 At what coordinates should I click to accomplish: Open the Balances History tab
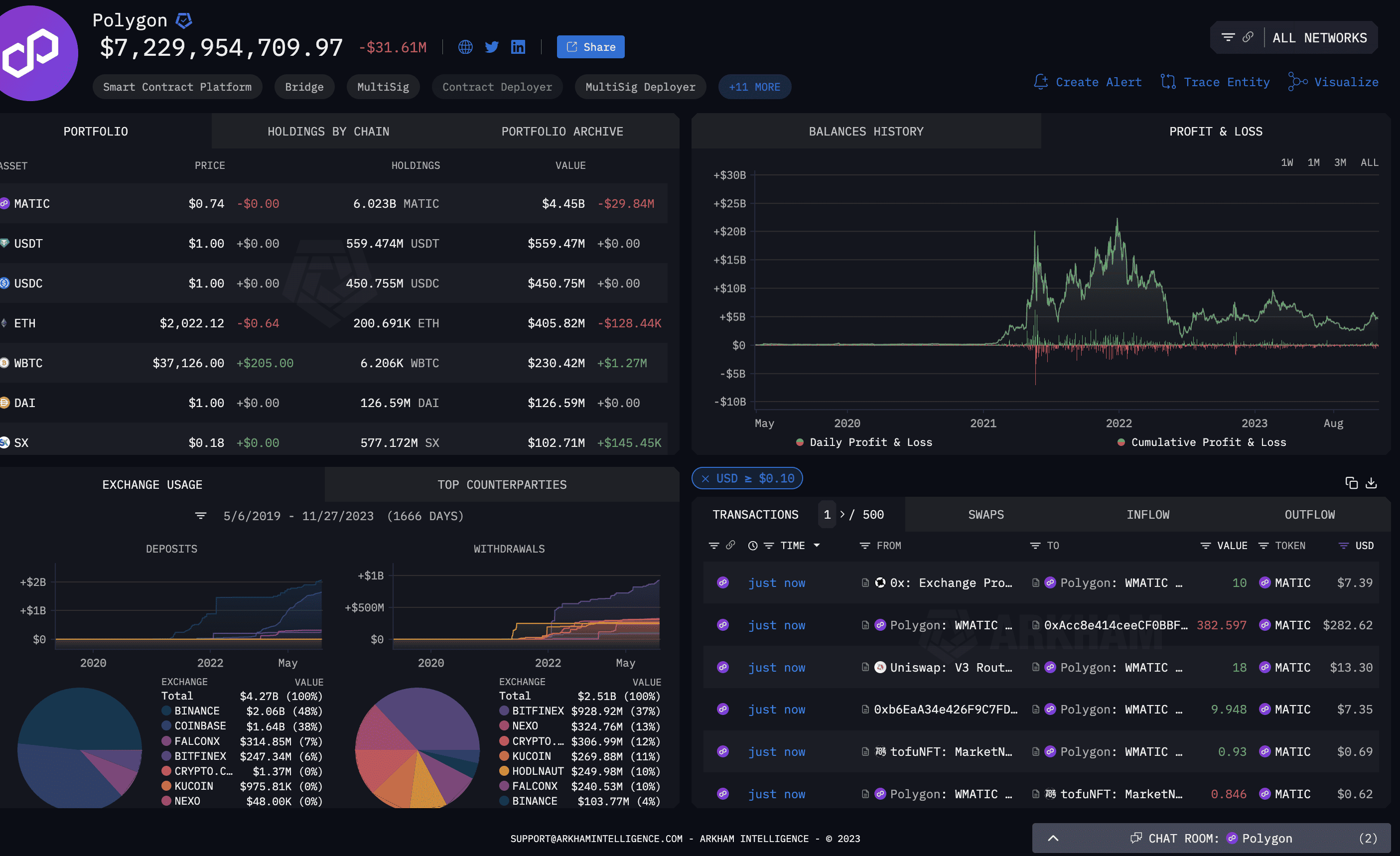865,132
